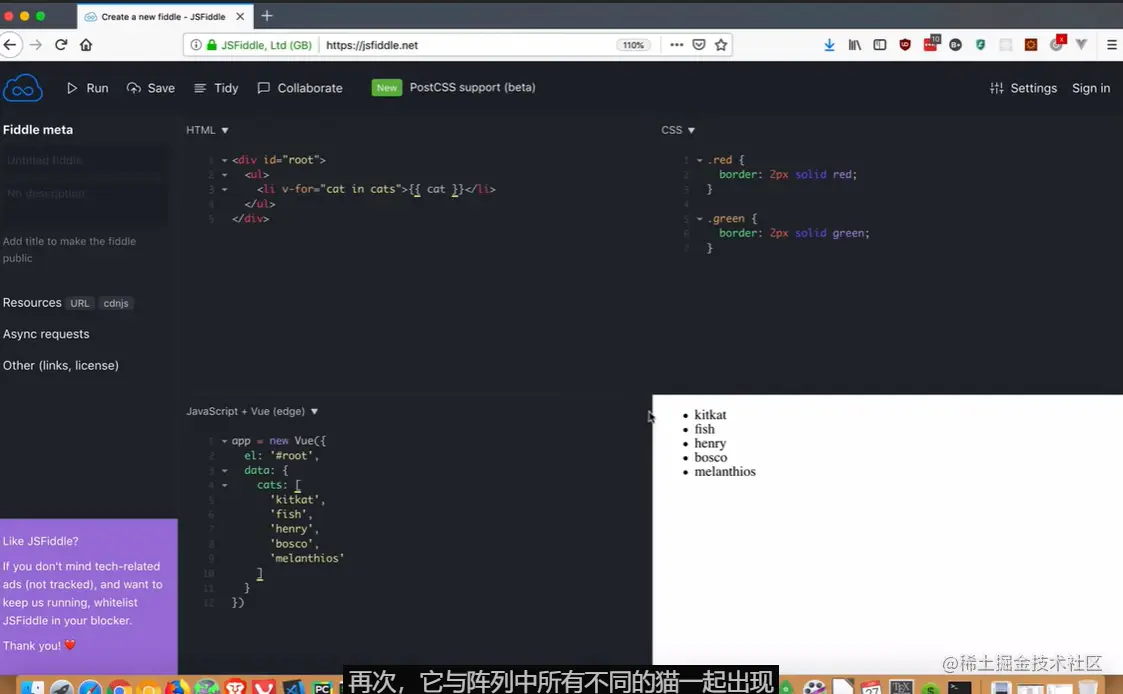
Task: Open the JavaScript + Vue (edge) dropdown
Action: (x=252, y=411)
